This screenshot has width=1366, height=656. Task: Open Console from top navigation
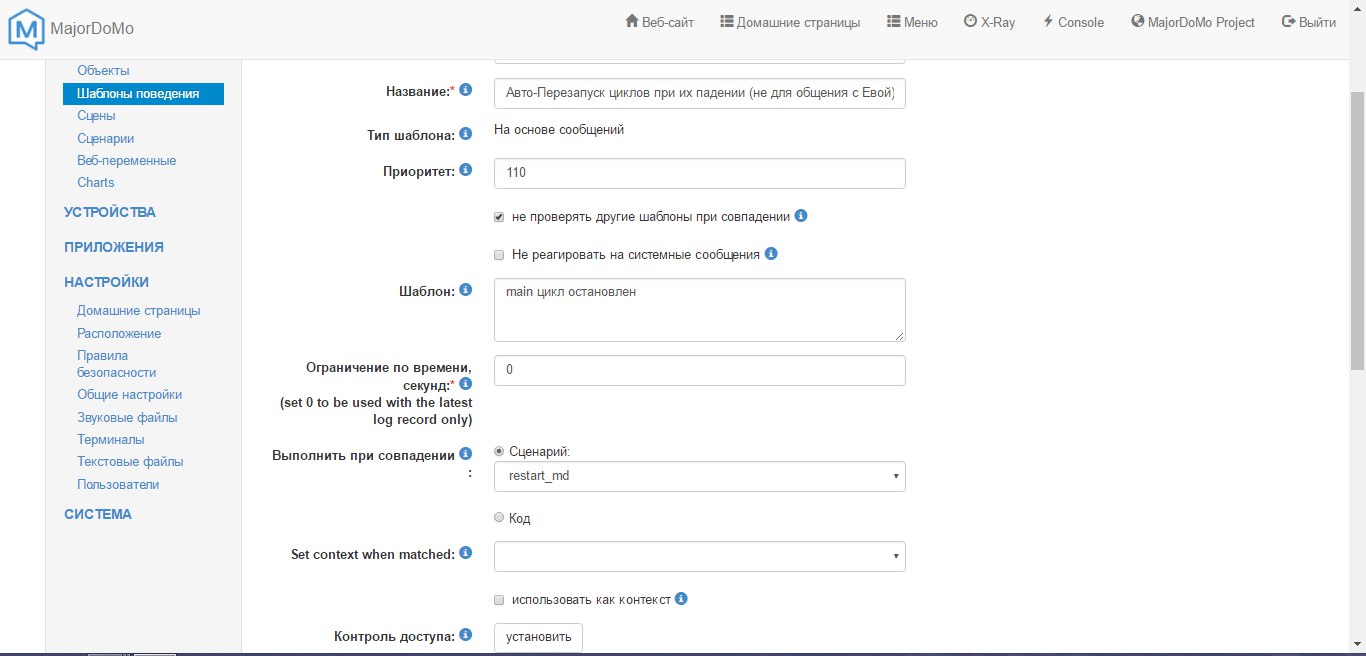point(1073,22)
